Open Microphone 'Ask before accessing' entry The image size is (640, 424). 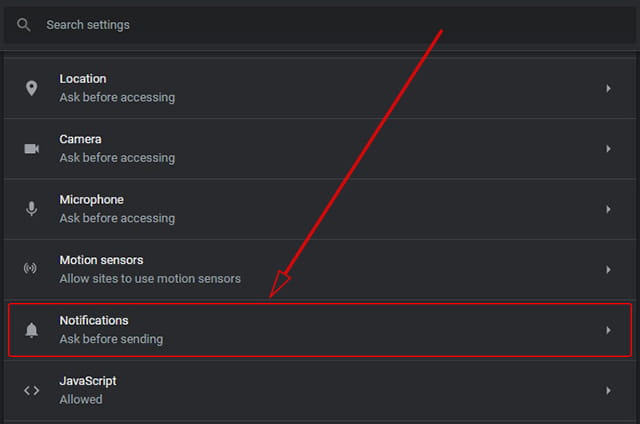[x=117, y=218]
